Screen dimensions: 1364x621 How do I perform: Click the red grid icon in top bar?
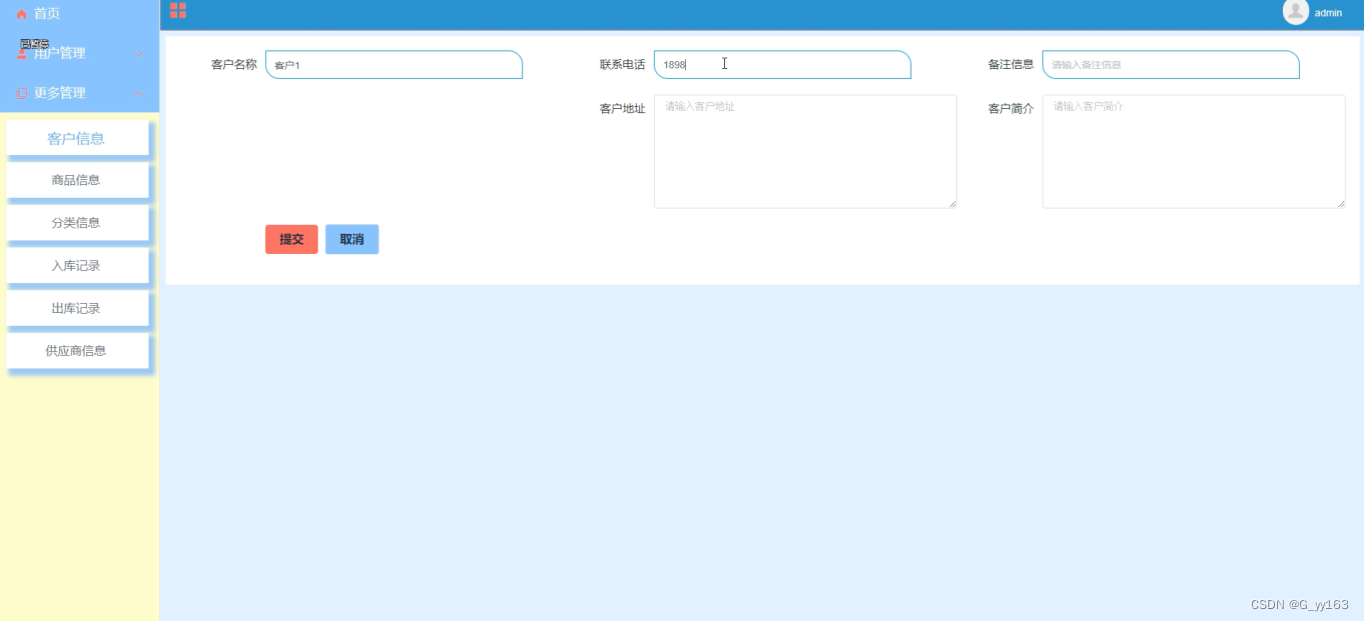(x=178, y=10)
